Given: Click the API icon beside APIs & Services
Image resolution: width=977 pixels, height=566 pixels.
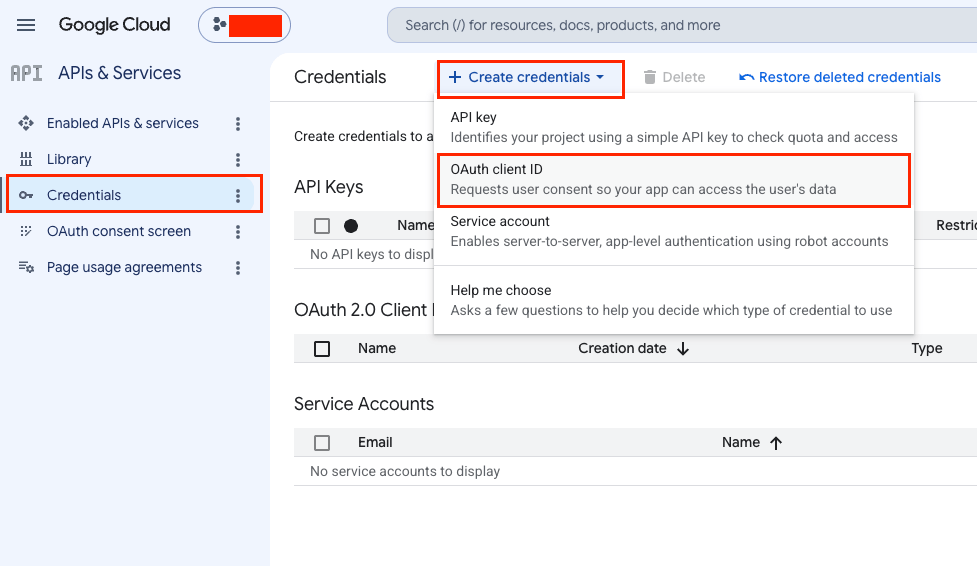Looking at the screenshot, I should click(26, 74).
